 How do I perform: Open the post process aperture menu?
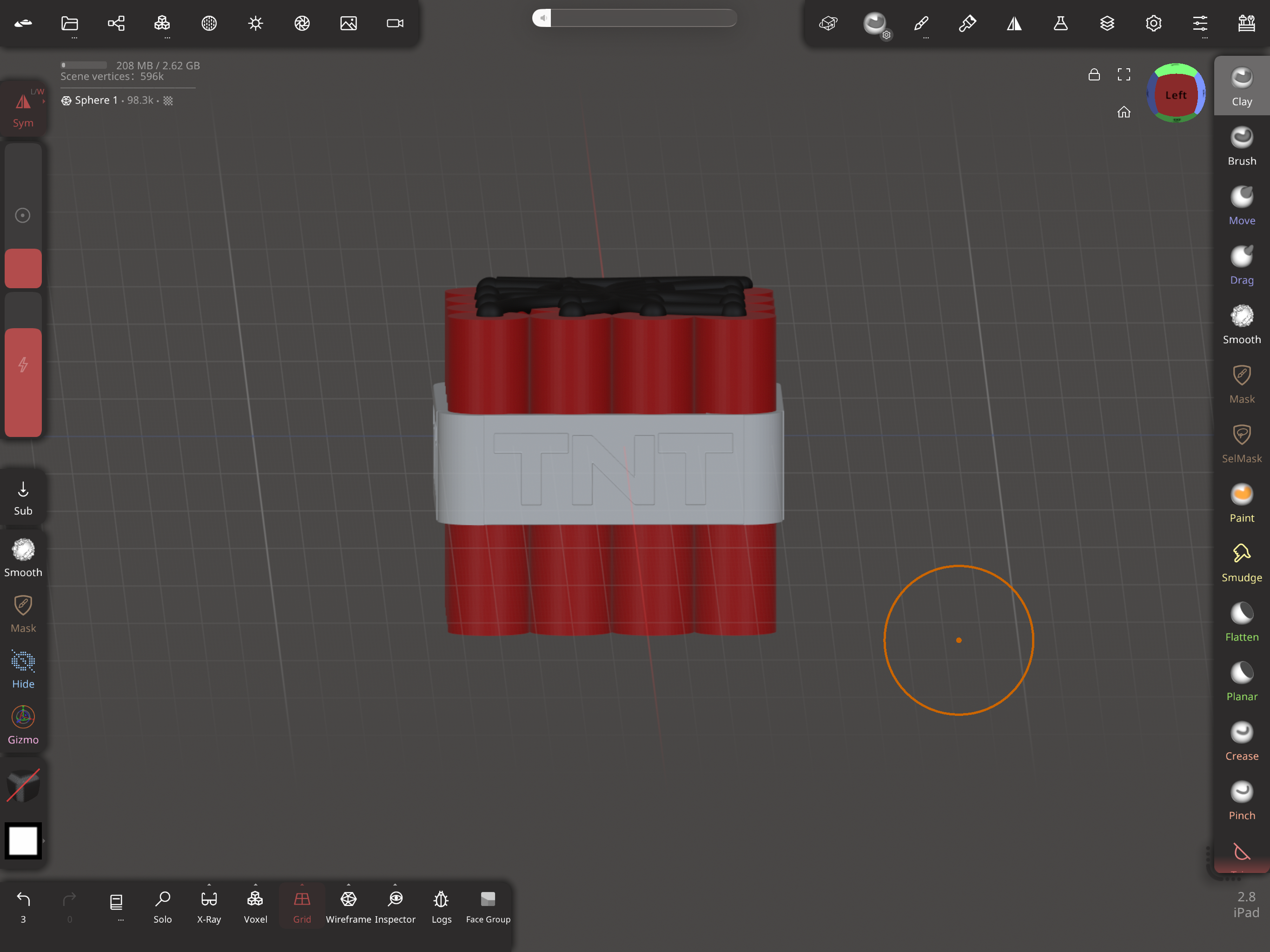click(302, 24)
